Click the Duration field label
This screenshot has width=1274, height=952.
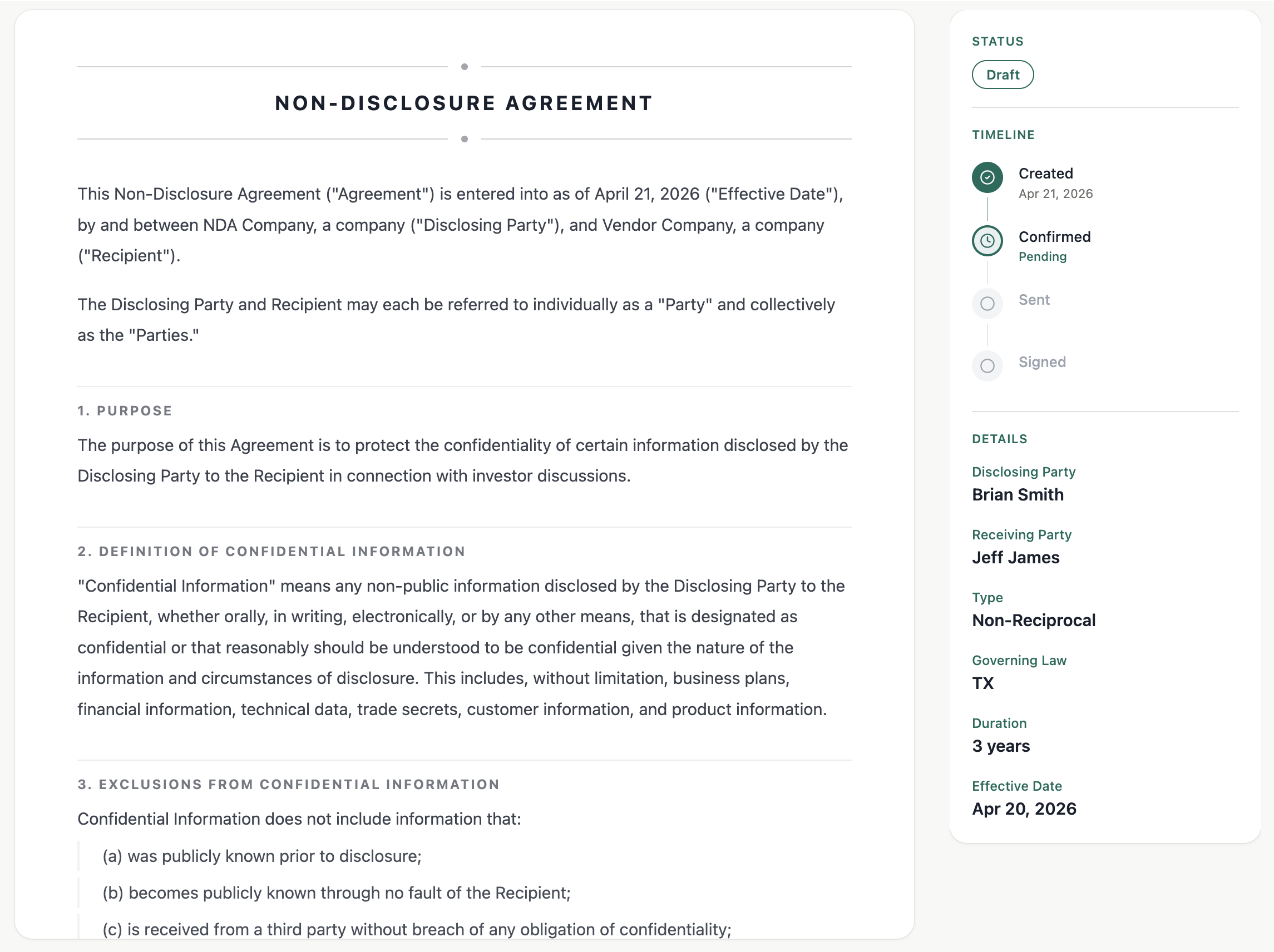point(999,723)
